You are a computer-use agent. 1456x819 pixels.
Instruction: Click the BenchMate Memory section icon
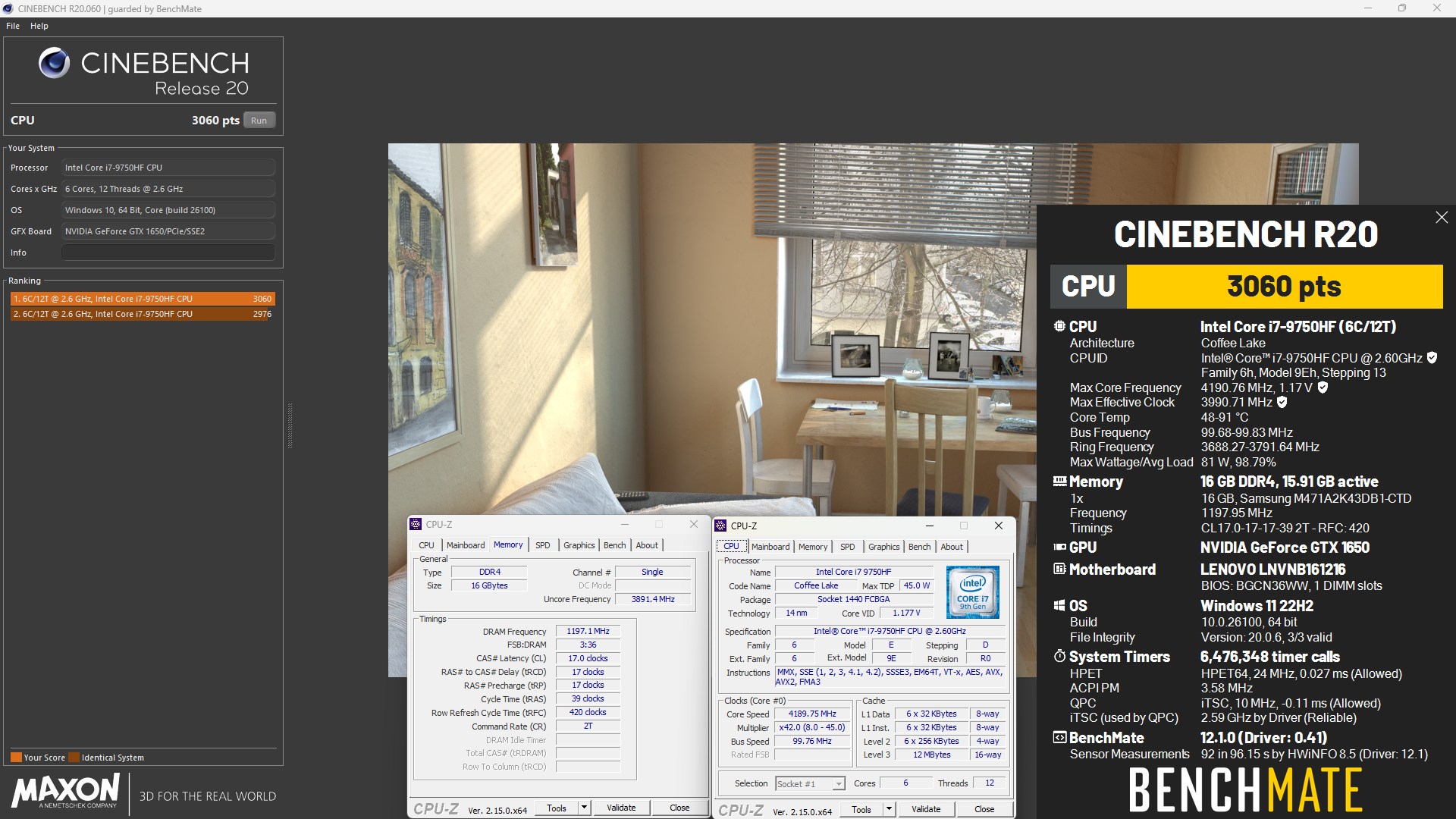(x=1059, y=481)
